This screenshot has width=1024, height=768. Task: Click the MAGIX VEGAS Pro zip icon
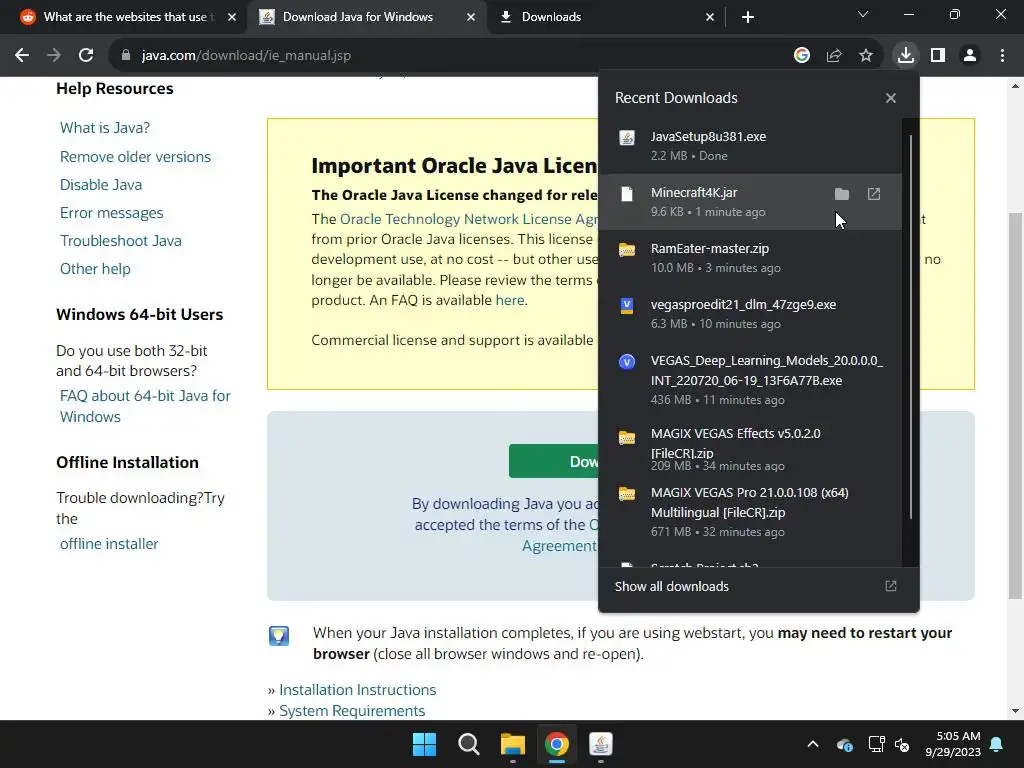pos(627,494)
